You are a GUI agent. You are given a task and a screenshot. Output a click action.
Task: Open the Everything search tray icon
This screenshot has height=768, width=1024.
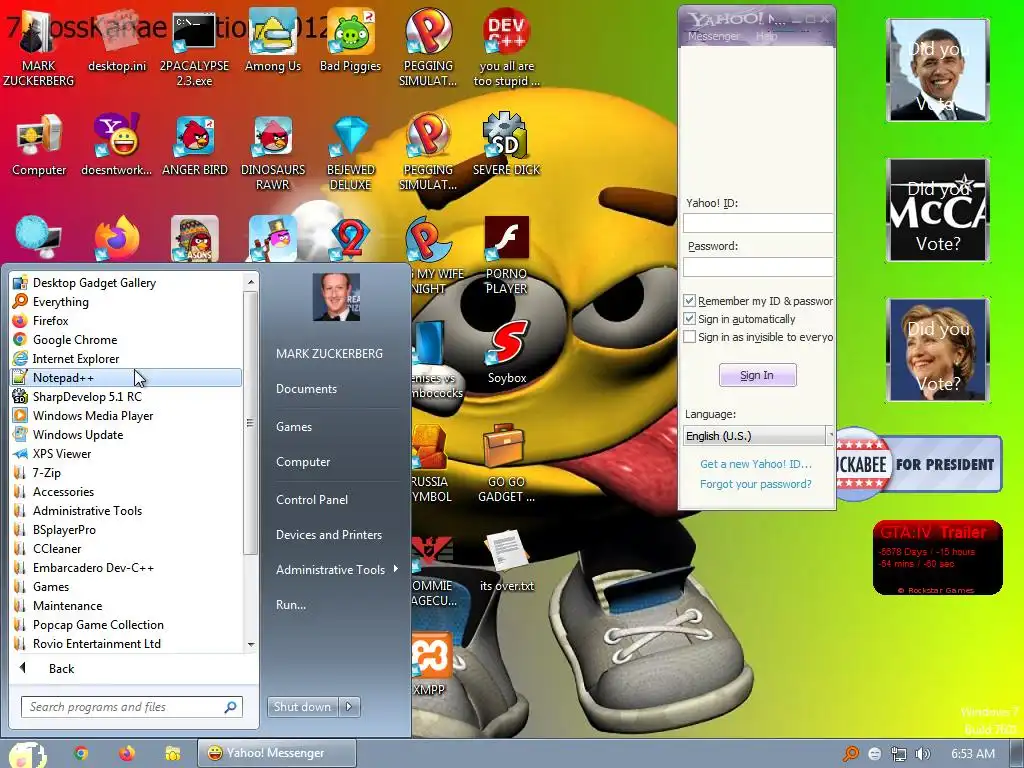click(850, 754)
